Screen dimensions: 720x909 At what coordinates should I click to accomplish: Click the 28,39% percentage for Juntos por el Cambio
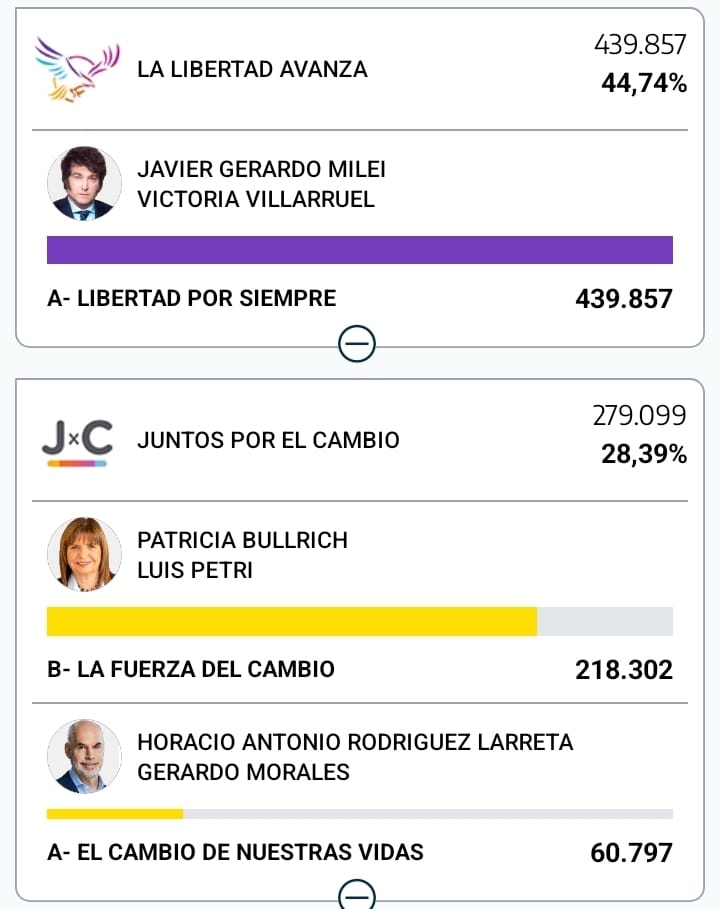(x=643, y=455)
